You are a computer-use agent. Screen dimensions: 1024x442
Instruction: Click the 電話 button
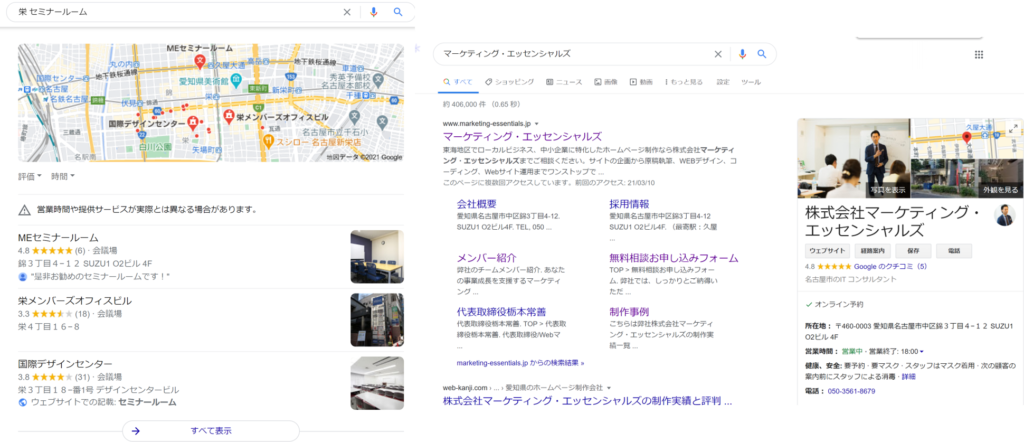coord(954,251)
